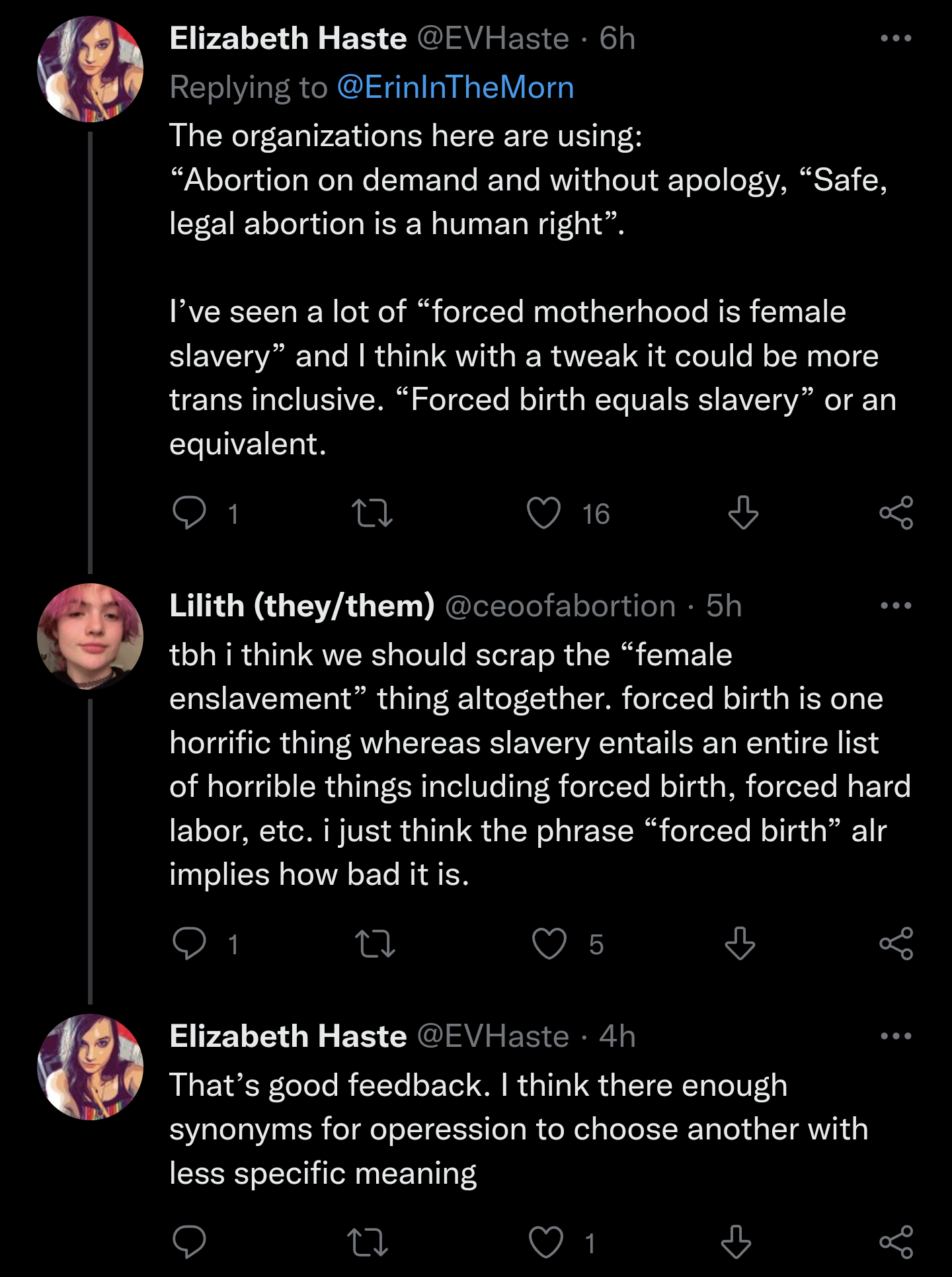Downvote Lilith's tweet
The height and width of the screenshot is (1277, 952).
click(x=740, y=944)
